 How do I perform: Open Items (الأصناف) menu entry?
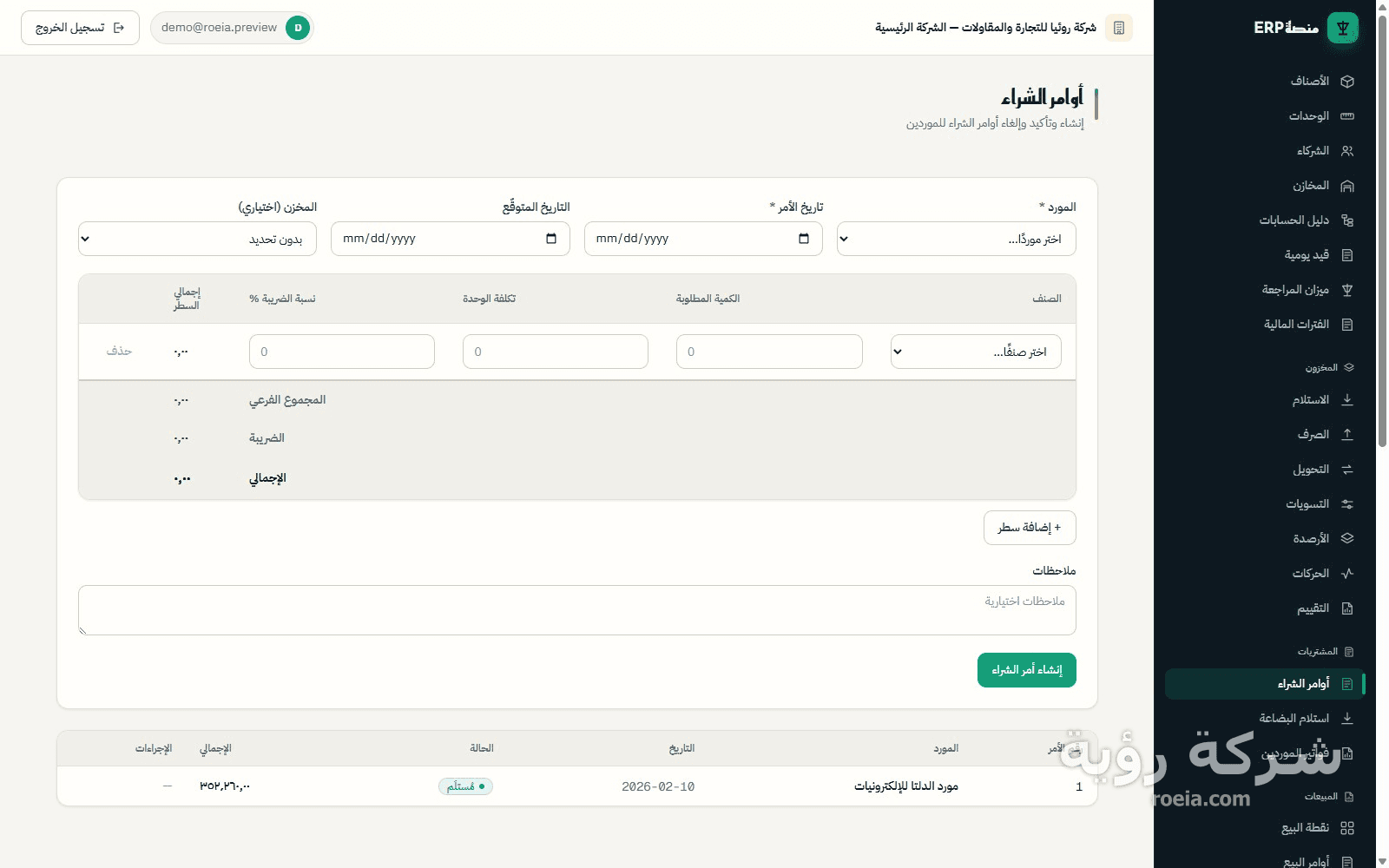coord(1265,82)
